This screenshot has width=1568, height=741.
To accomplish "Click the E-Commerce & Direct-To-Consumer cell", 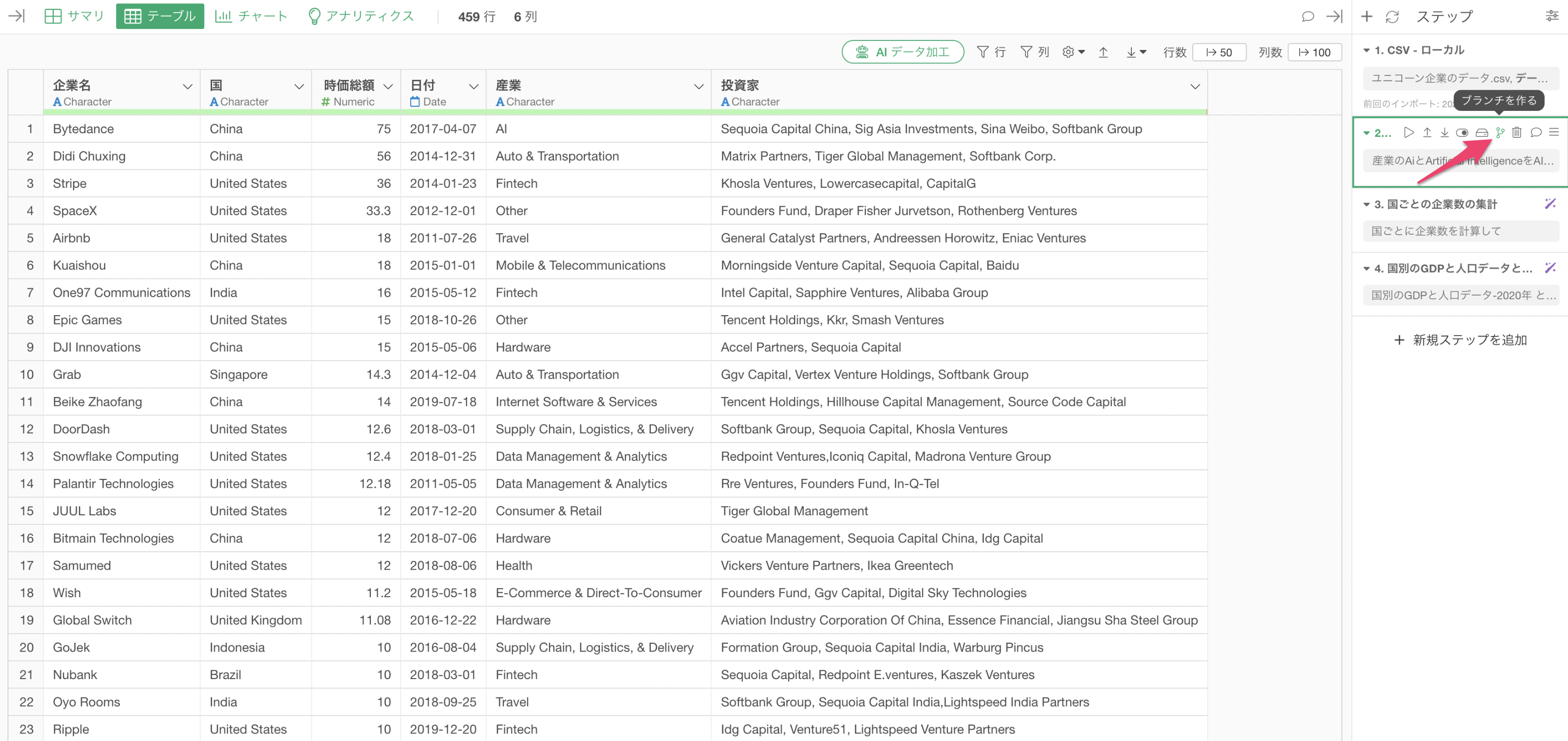I will click(x=599, y=592).
